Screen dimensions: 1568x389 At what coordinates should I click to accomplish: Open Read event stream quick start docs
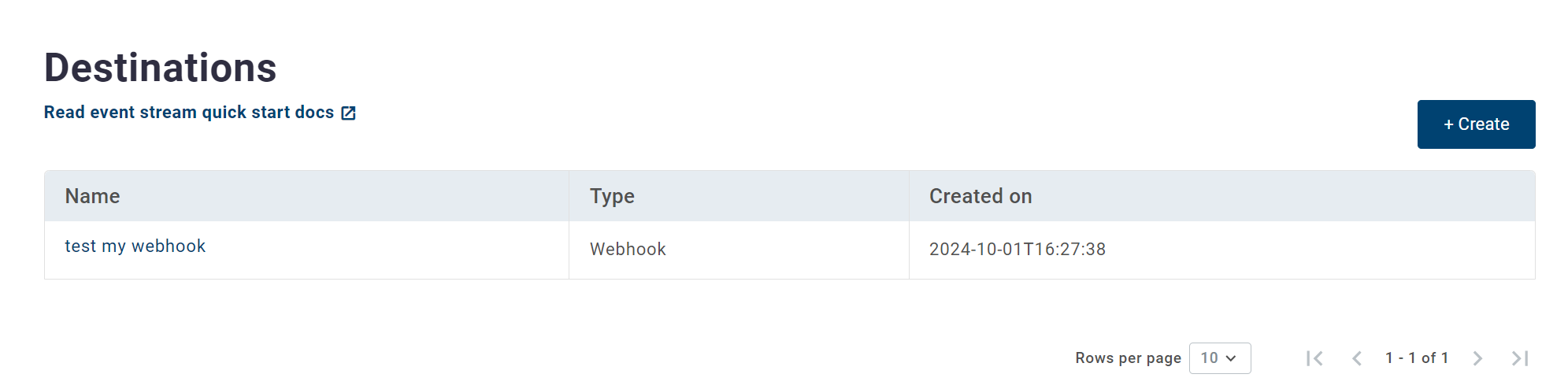[189, 113]
